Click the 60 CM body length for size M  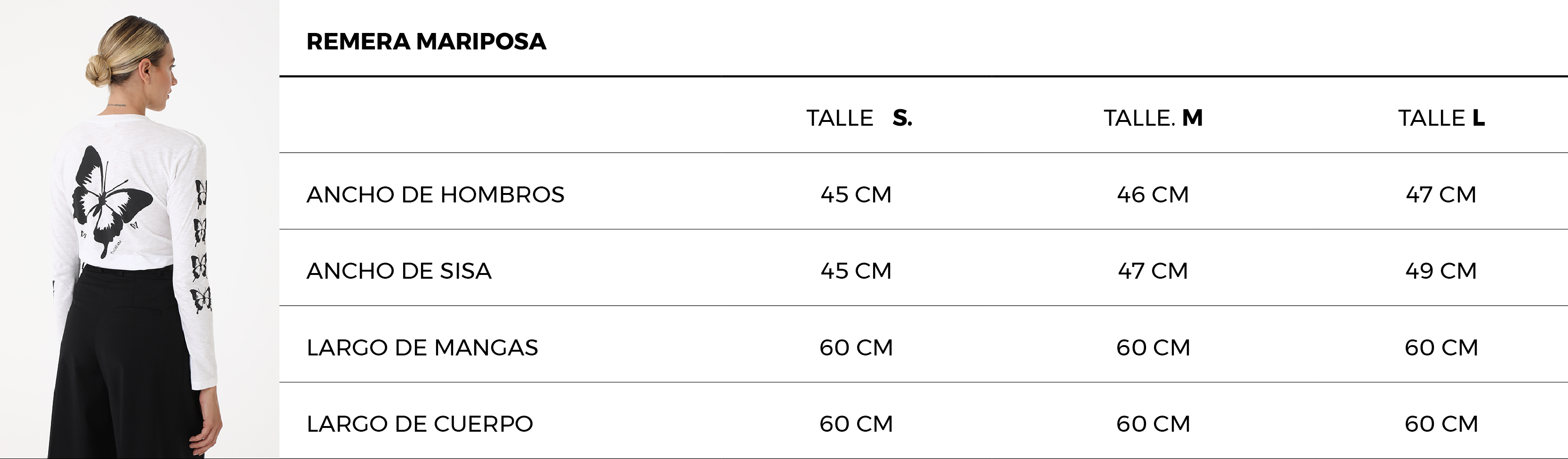(x=1153, y=424)
